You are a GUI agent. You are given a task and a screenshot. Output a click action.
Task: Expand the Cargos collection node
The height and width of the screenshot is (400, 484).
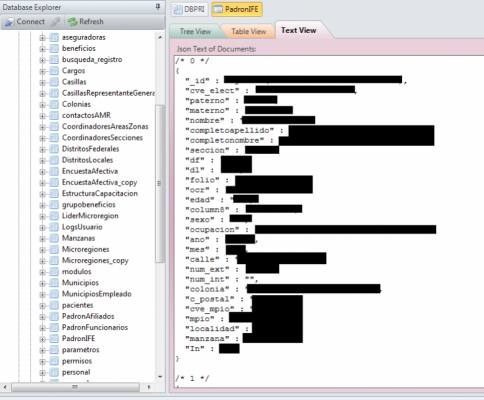tap(42, 71)
